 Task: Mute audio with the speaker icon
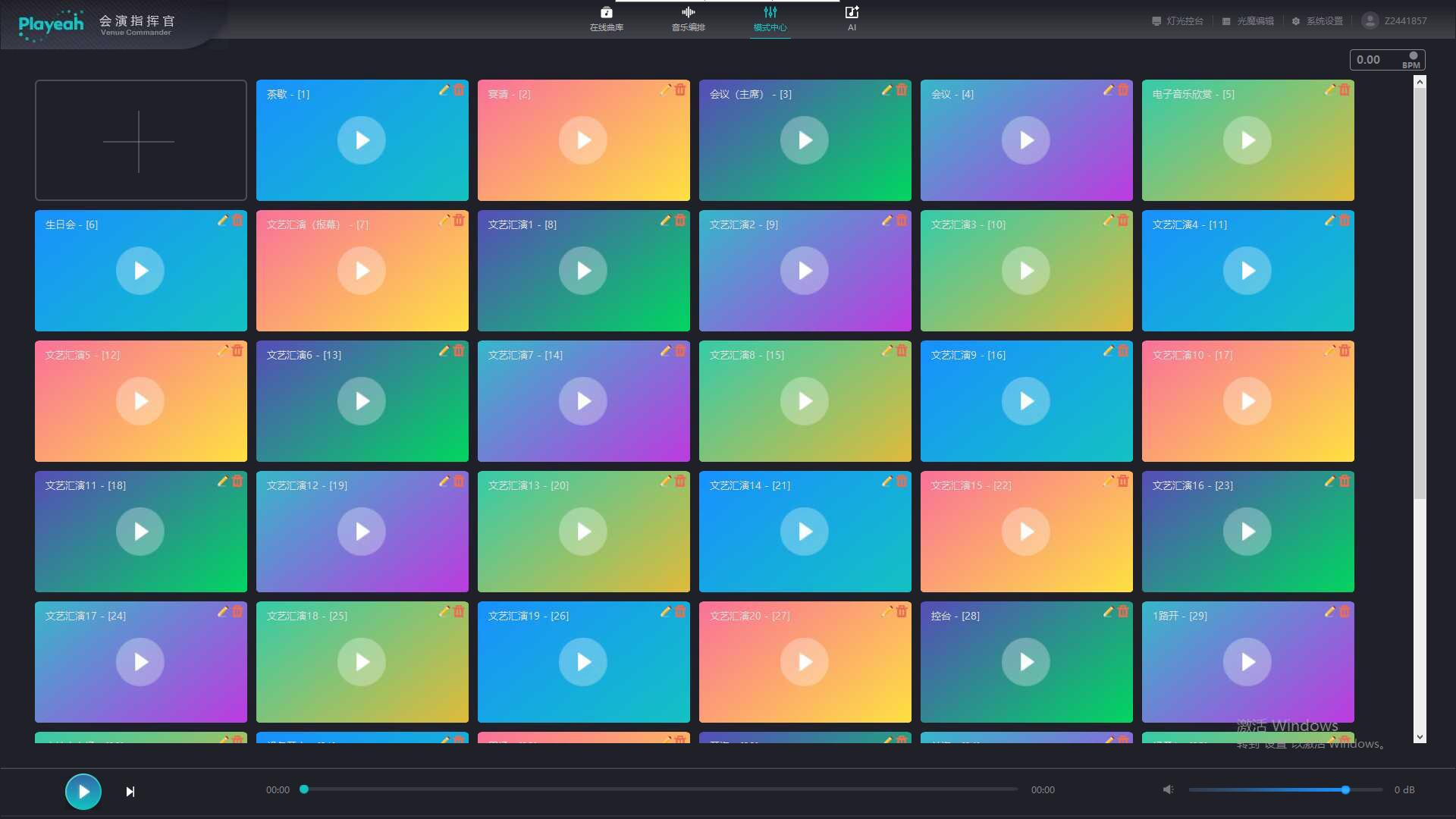[1168, 790]
